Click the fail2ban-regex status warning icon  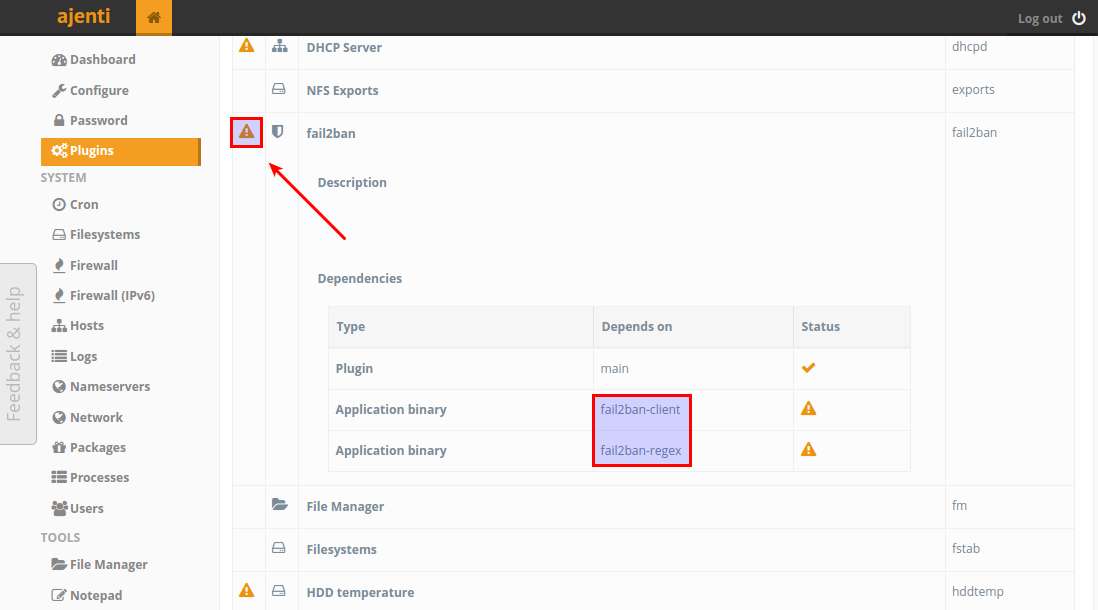(x=808, y=450)
